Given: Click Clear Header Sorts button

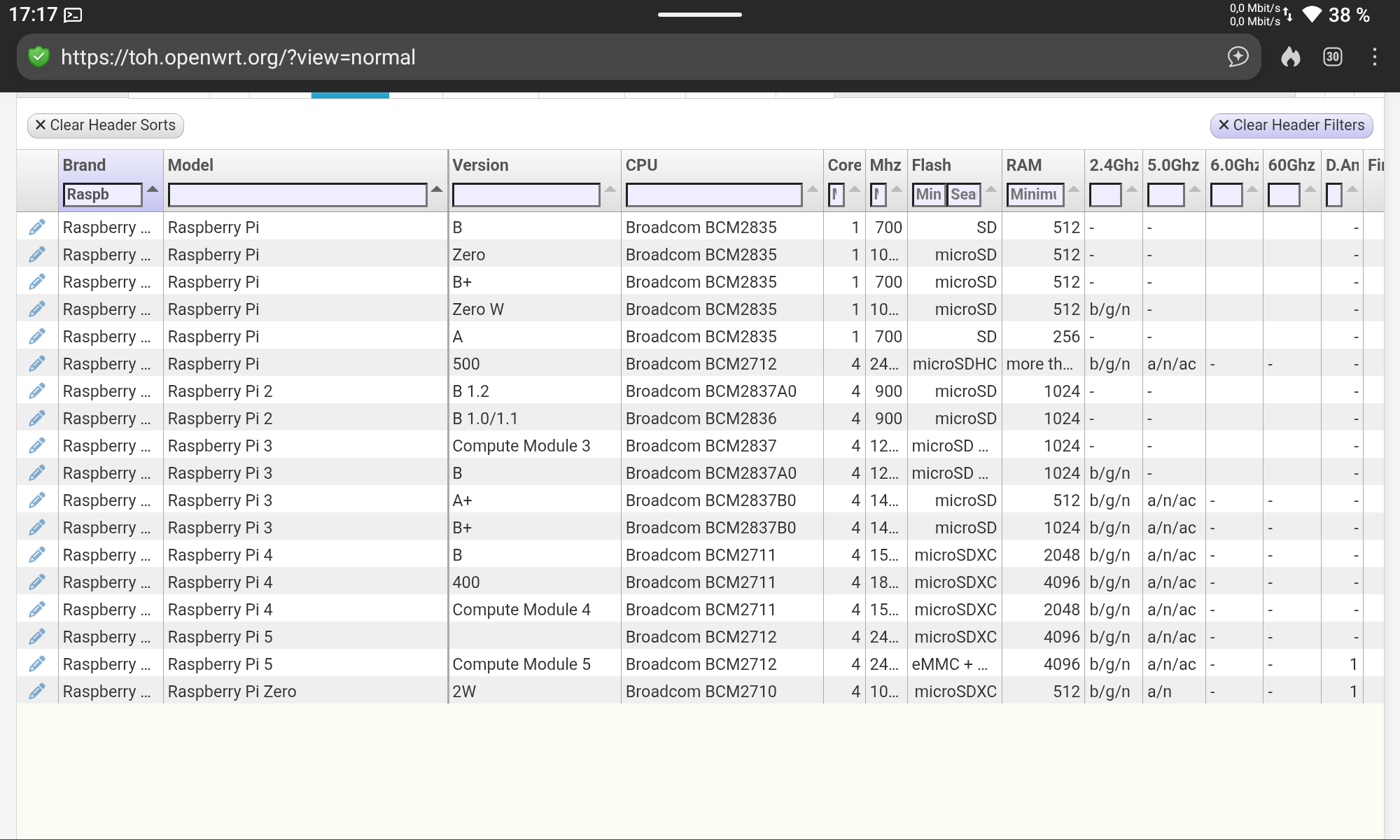Looking at the screenshot, I should click(x=106, y=125).
